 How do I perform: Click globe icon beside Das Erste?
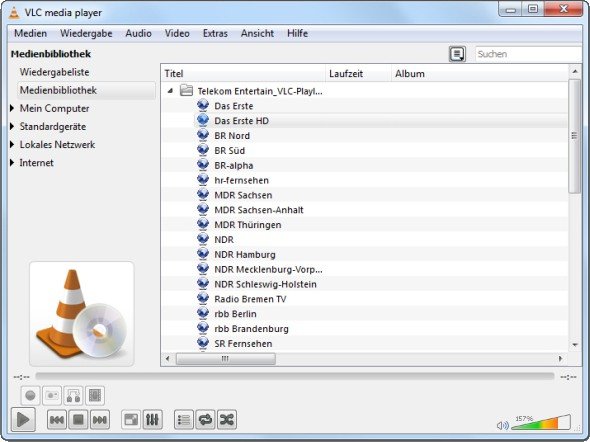click(x=203, y=105)
